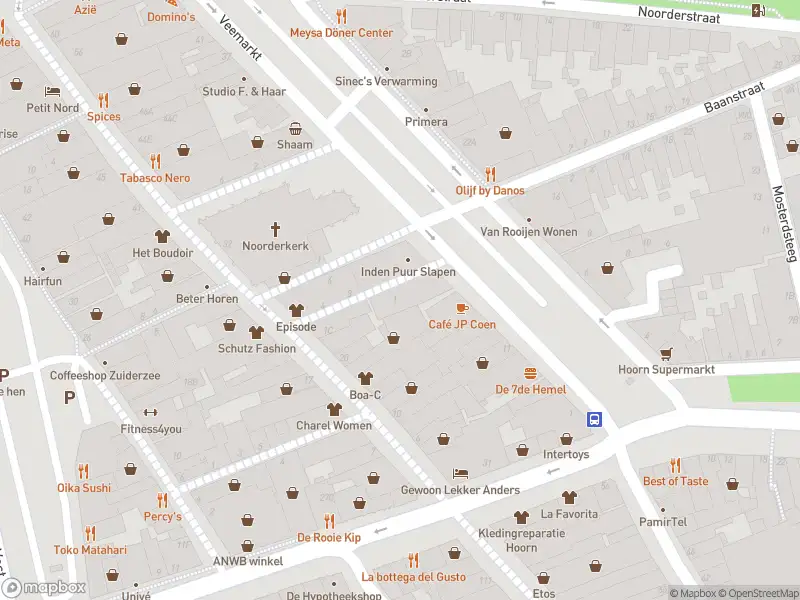Select the De Rooie Kip restaurant icon
The width and height of the screenshot is (800, 600).
[330, 521]
